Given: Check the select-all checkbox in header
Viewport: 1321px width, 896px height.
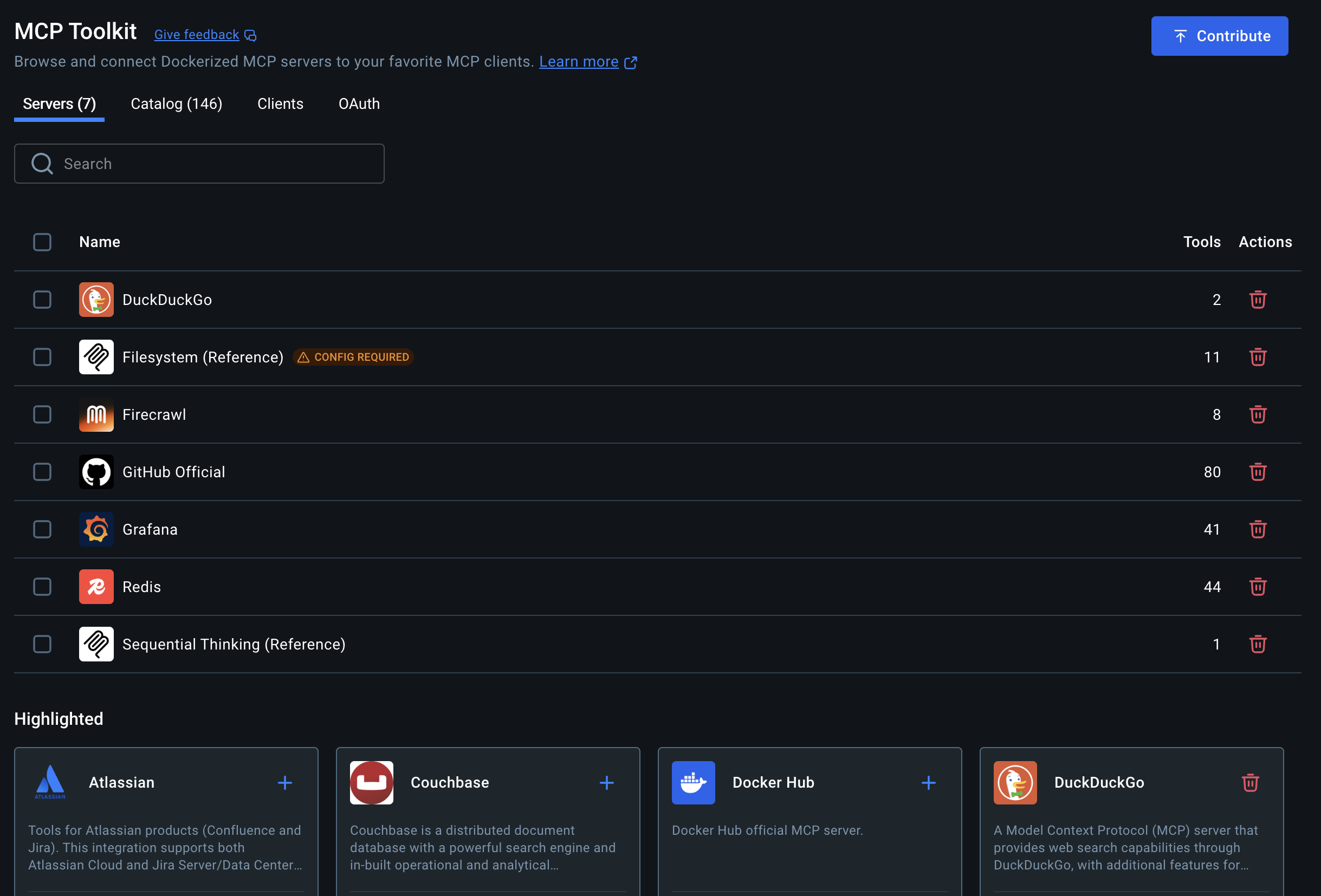Looking at the screenshot, I should pyautogui.click(x=42, y=242).
